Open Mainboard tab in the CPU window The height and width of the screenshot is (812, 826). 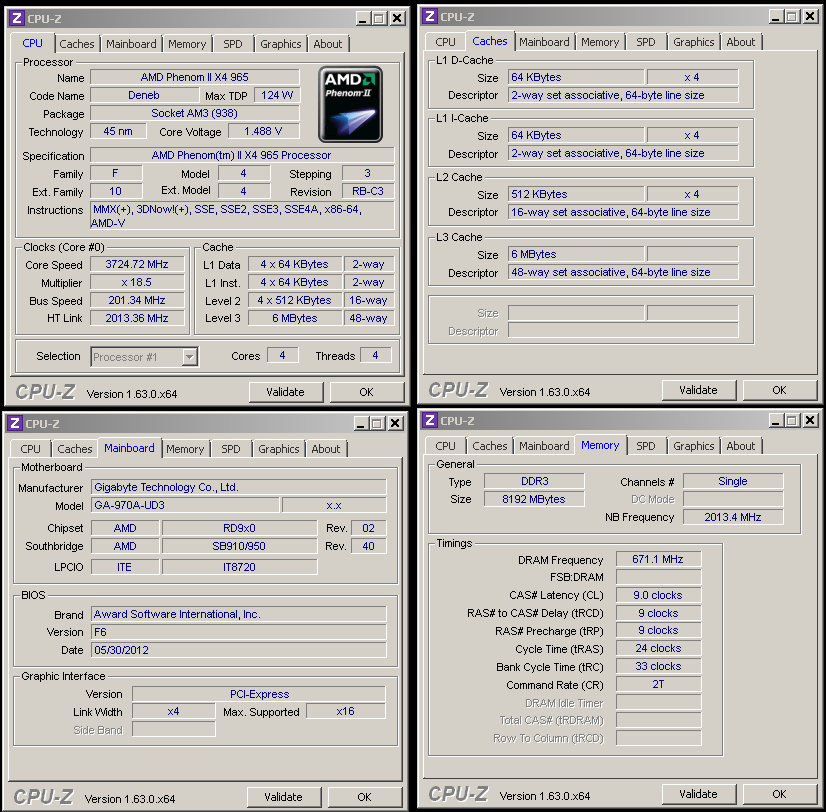[x=131, y=44]
